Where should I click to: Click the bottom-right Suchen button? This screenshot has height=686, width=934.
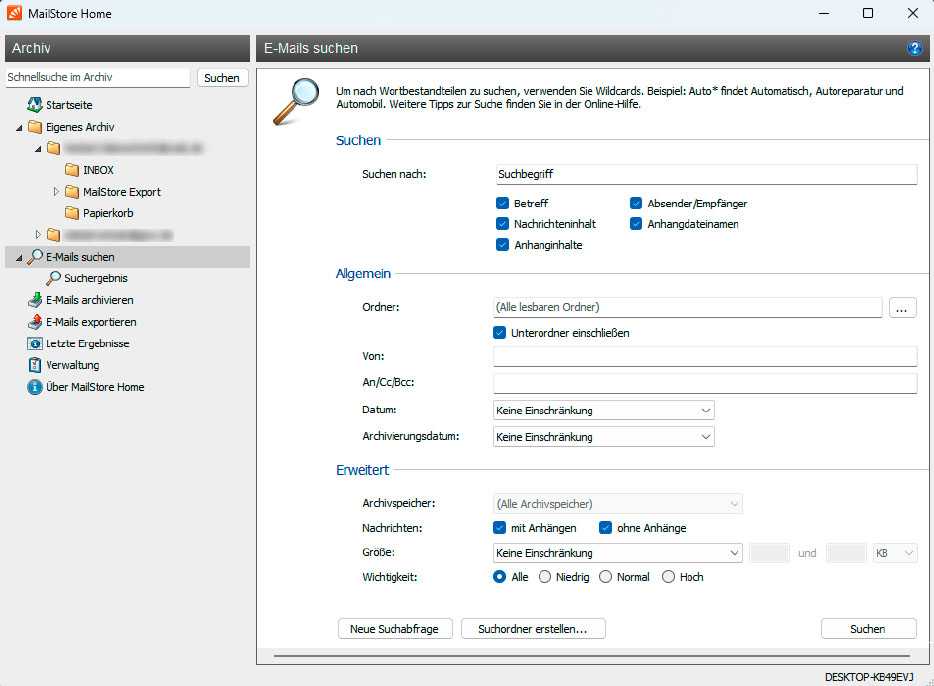tap(868, 629)
